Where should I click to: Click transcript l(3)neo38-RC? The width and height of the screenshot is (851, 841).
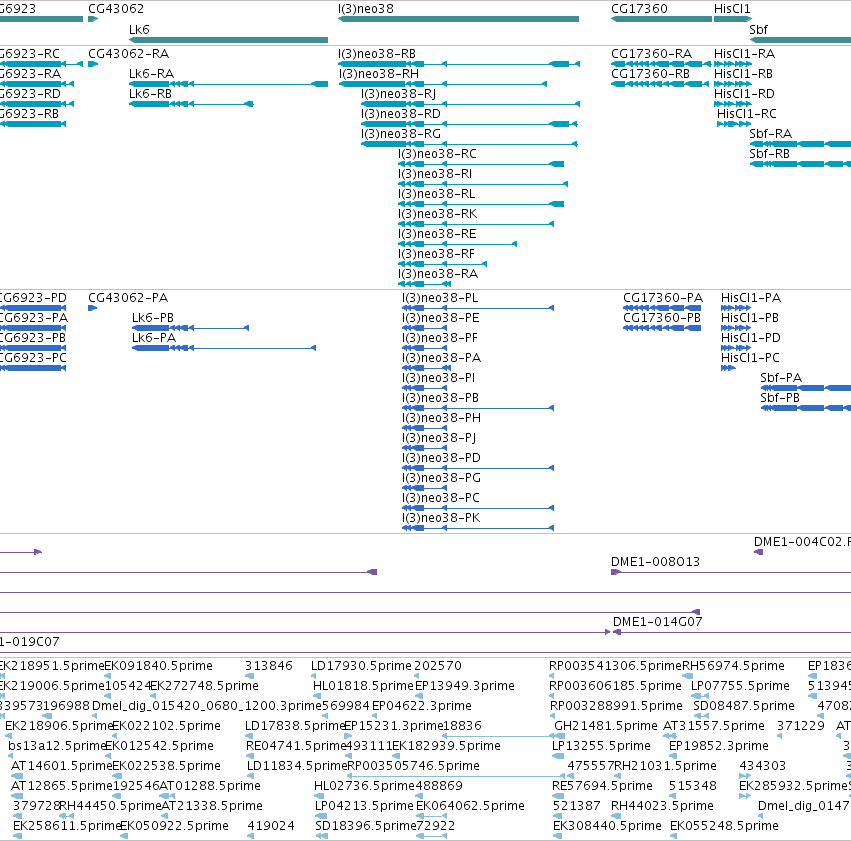[437, 154]
